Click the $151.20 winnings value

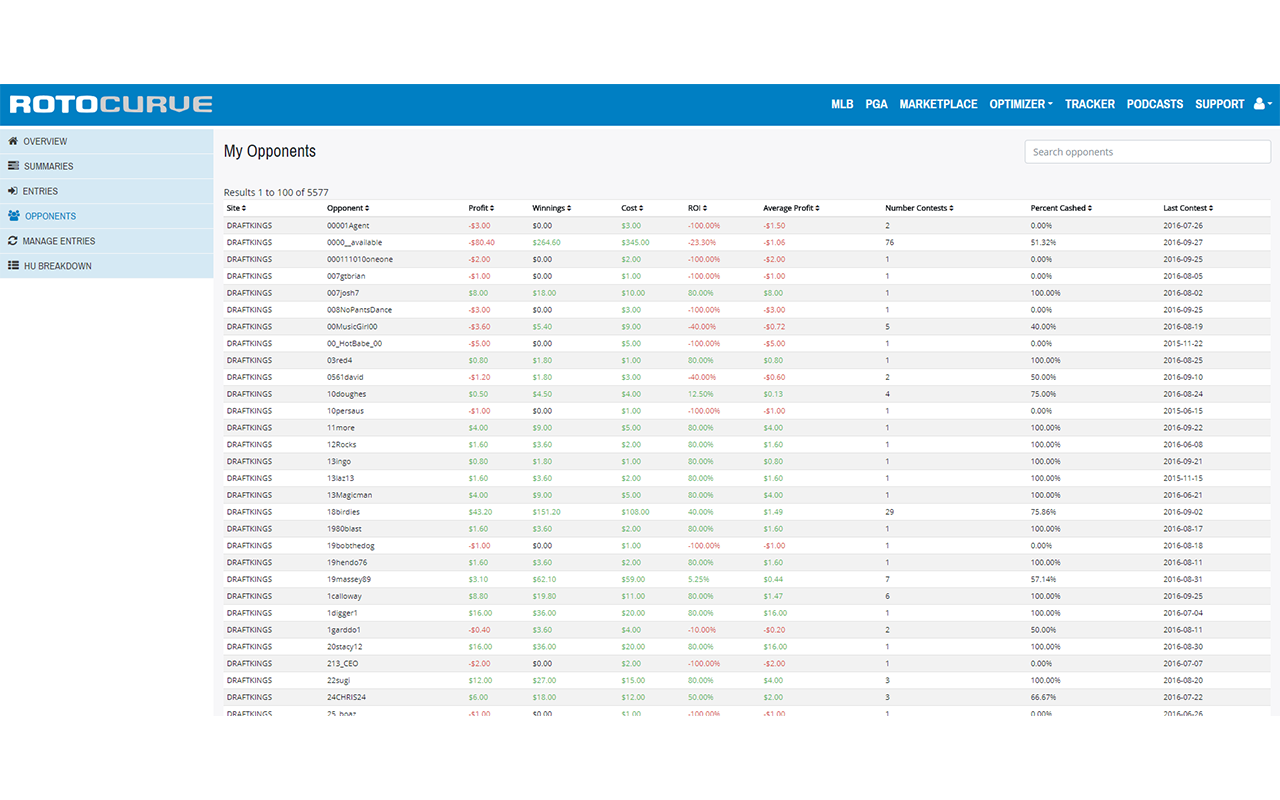pos(546,513)
